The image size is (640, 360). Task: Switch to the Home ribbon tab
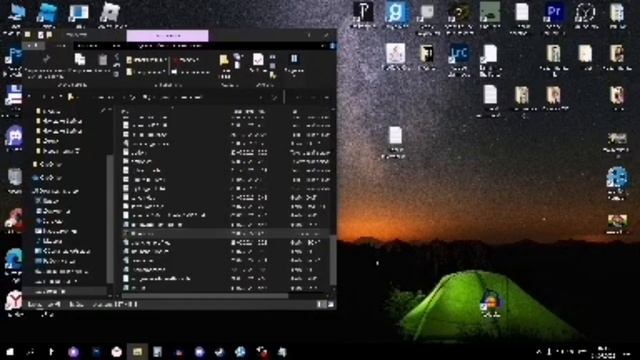point(60,46)
